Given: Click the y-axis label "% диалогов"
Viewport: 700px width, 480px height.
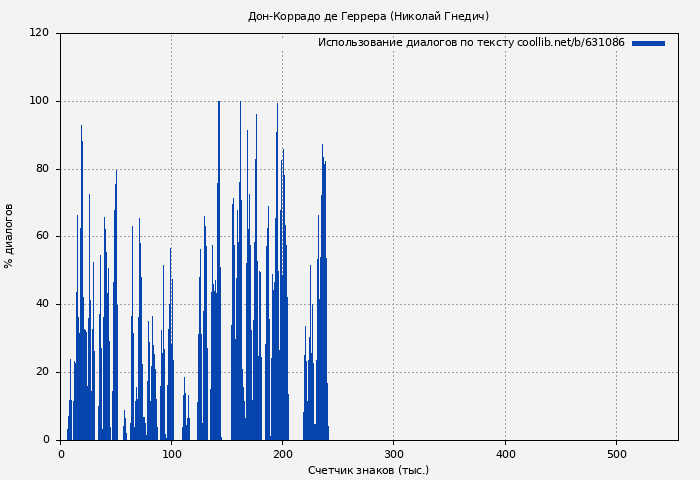Looking at the screenshot, I should point(9,236).
